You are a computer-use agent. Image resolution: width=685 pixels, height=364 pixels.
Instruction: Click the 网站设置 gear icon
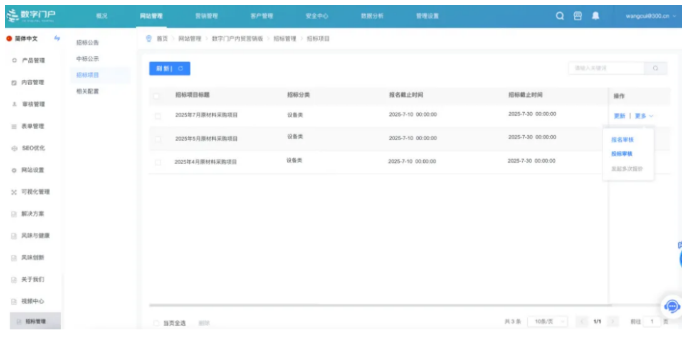(x=14, y=170)
